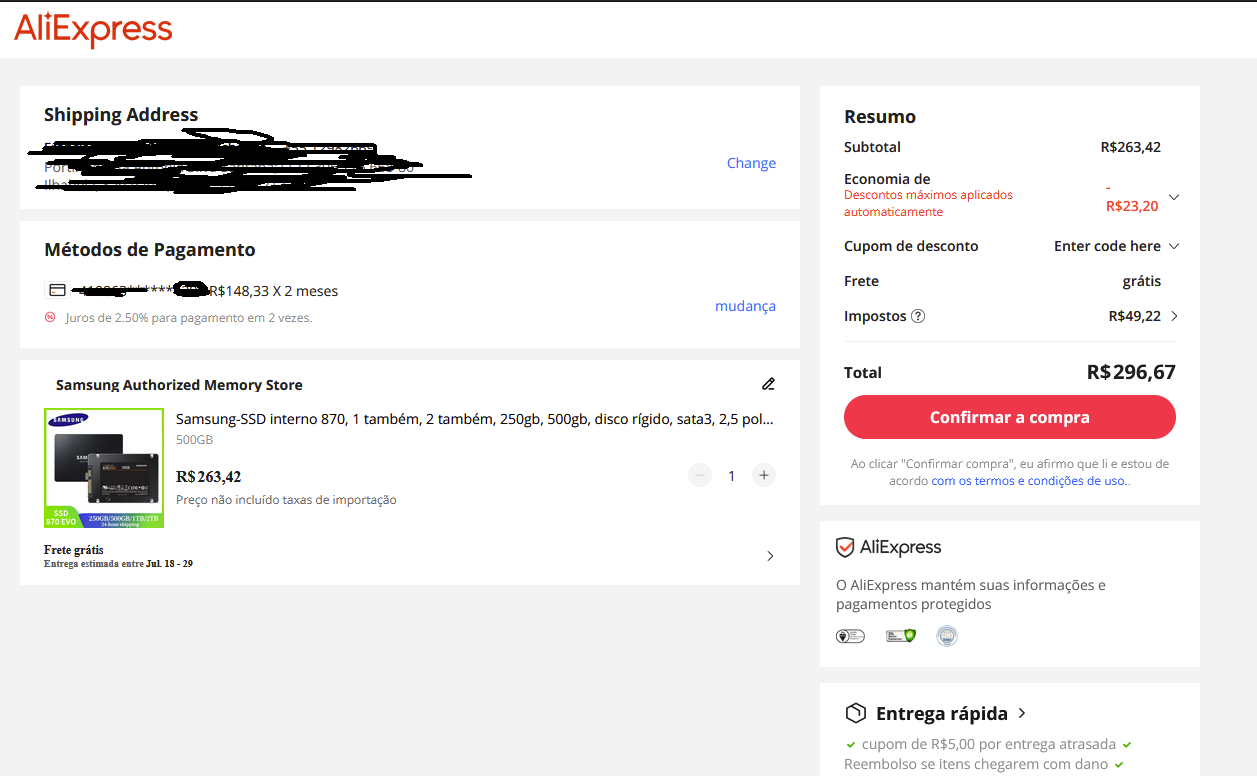Confirm the order with Confirmar a compra
The image size is (1257, 776).
click(x=1010, y=417)
